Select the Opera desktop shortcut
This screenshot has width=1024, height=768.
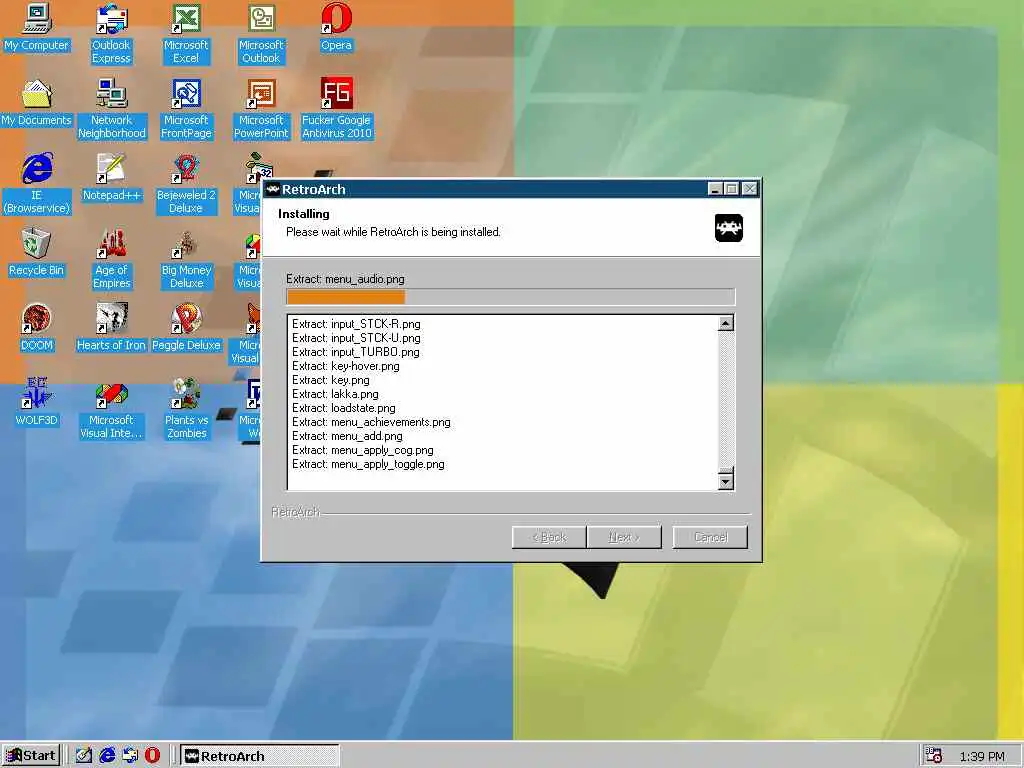[336, 29]
